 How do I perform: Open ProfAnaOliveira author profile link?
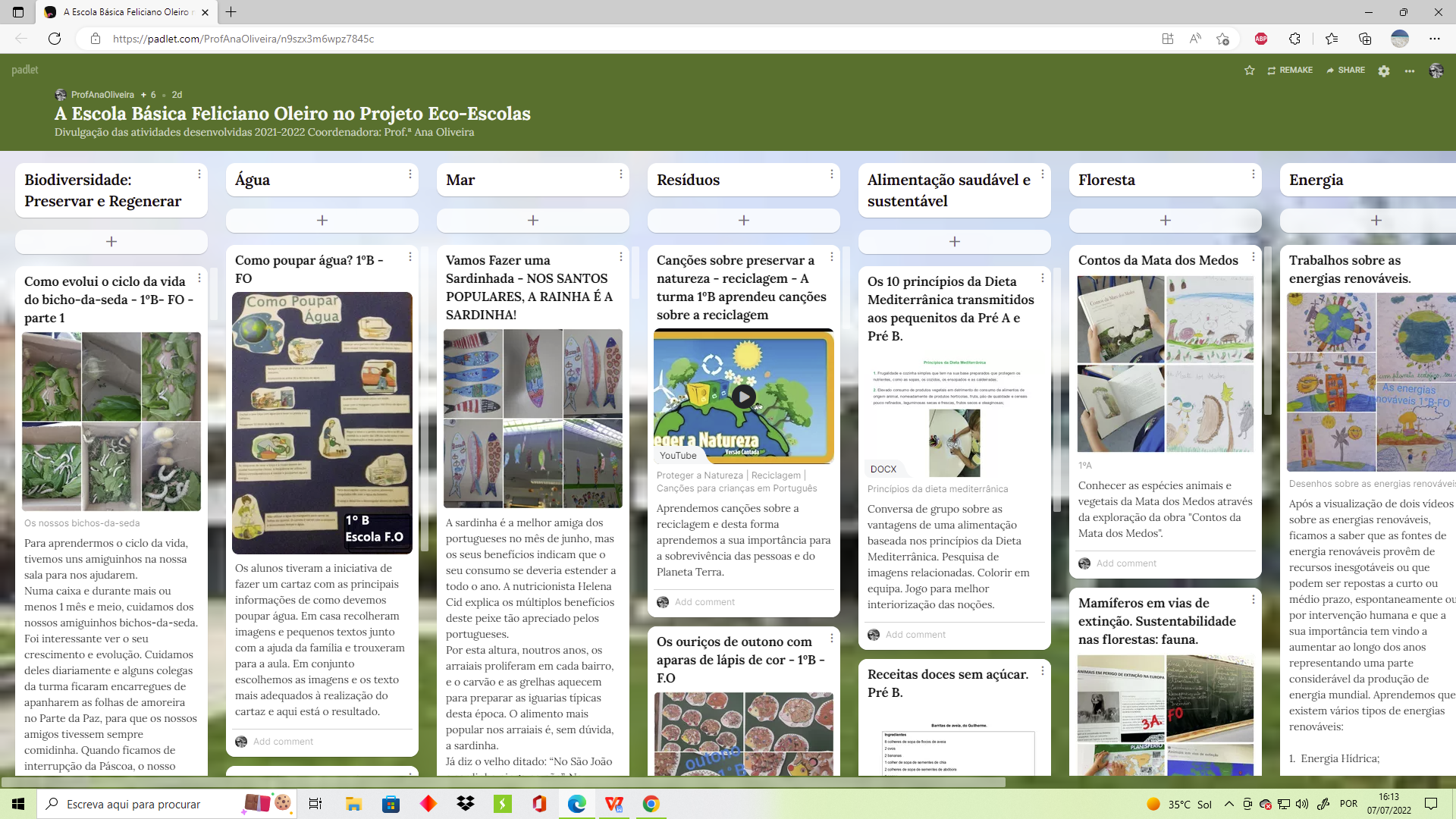102,95
